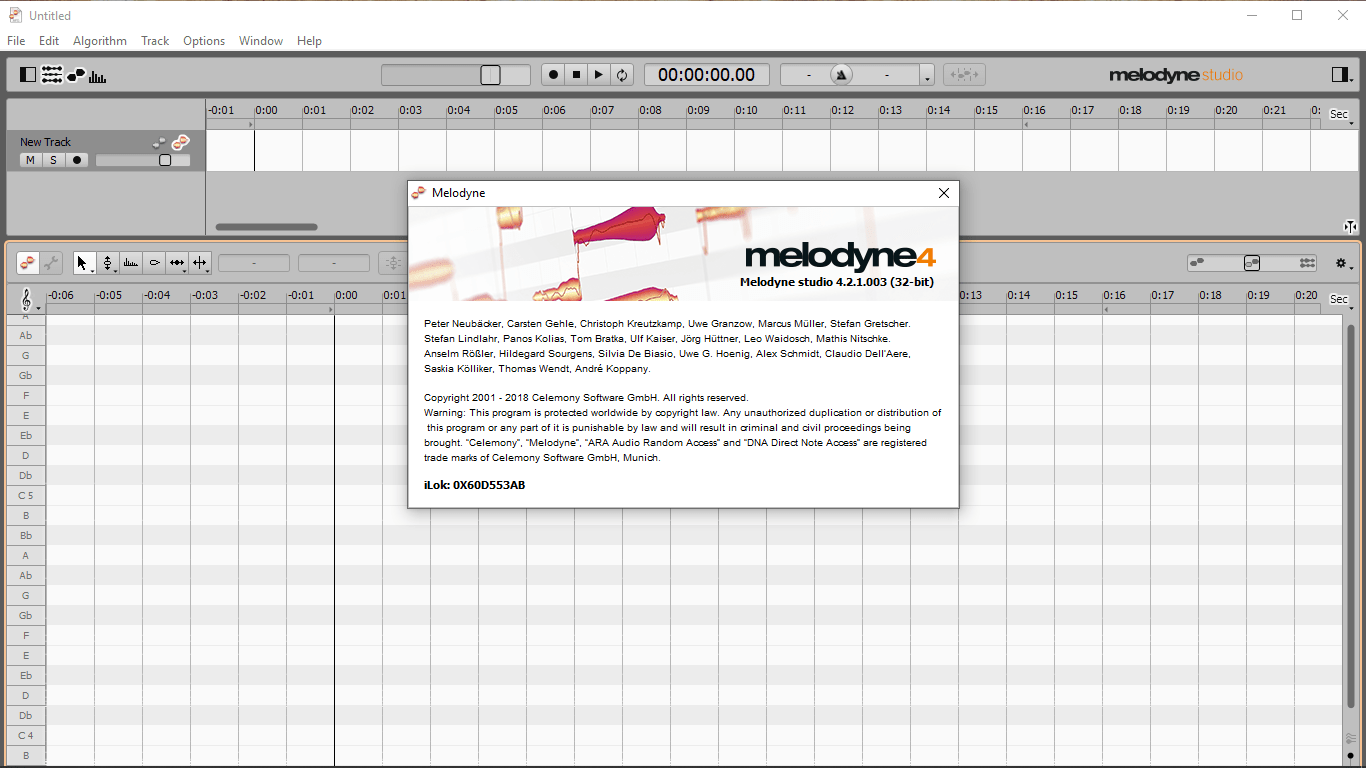1366x768 pixels.
Task: Expand the Main tool sub-options arrow
Action: [x=93, y=270]
